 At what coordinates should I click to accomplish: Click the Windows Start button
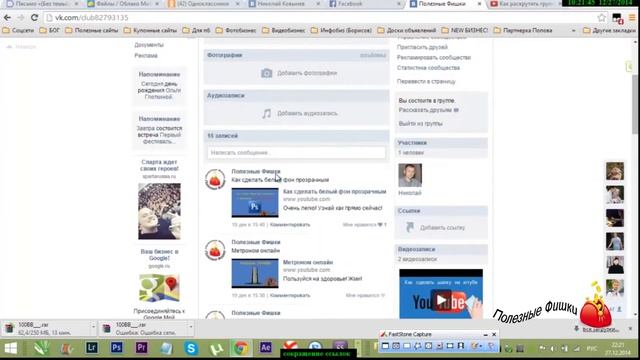click(11, 348)
